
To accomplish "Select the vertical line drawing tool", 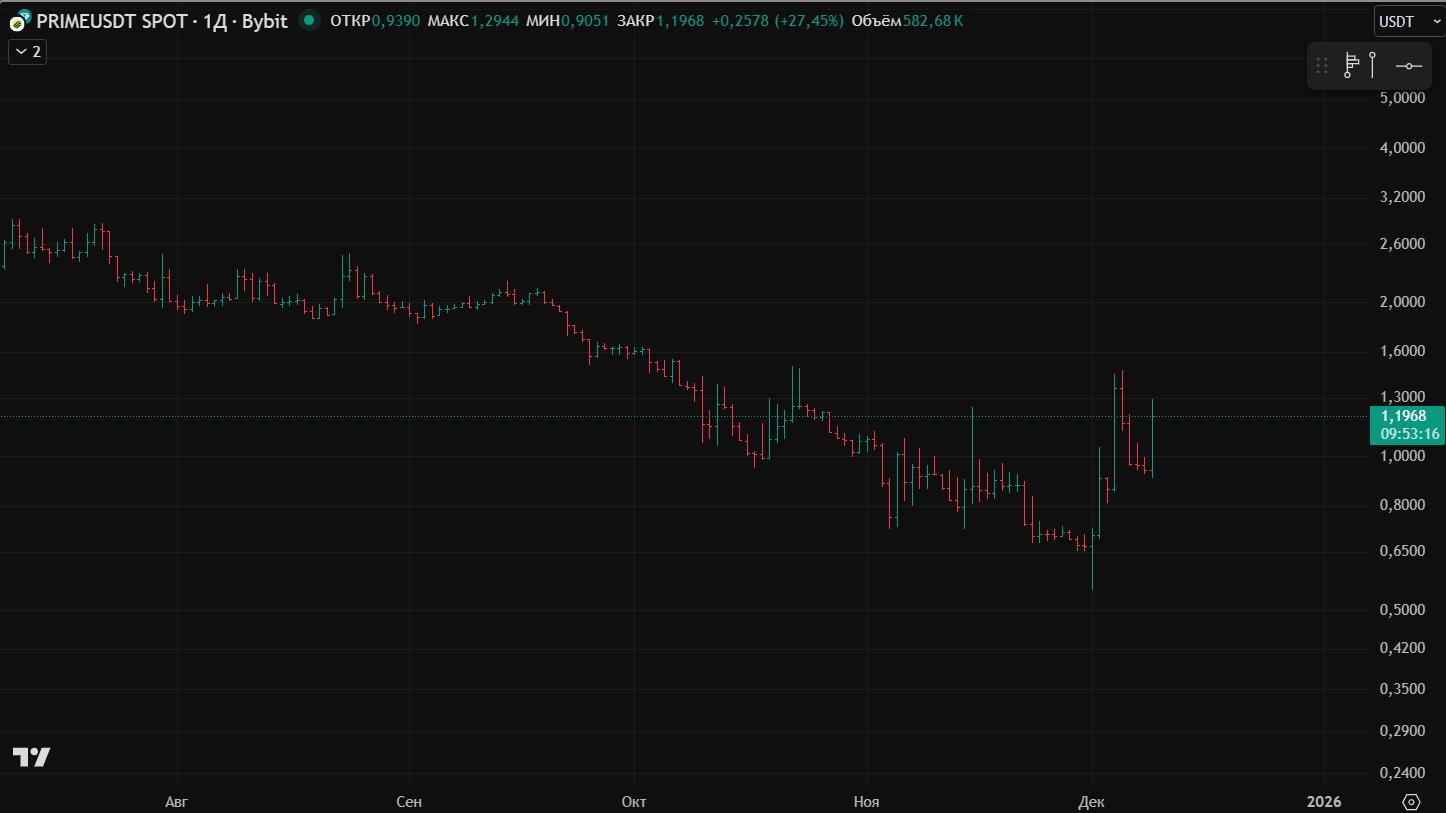I will [1374, 65].
